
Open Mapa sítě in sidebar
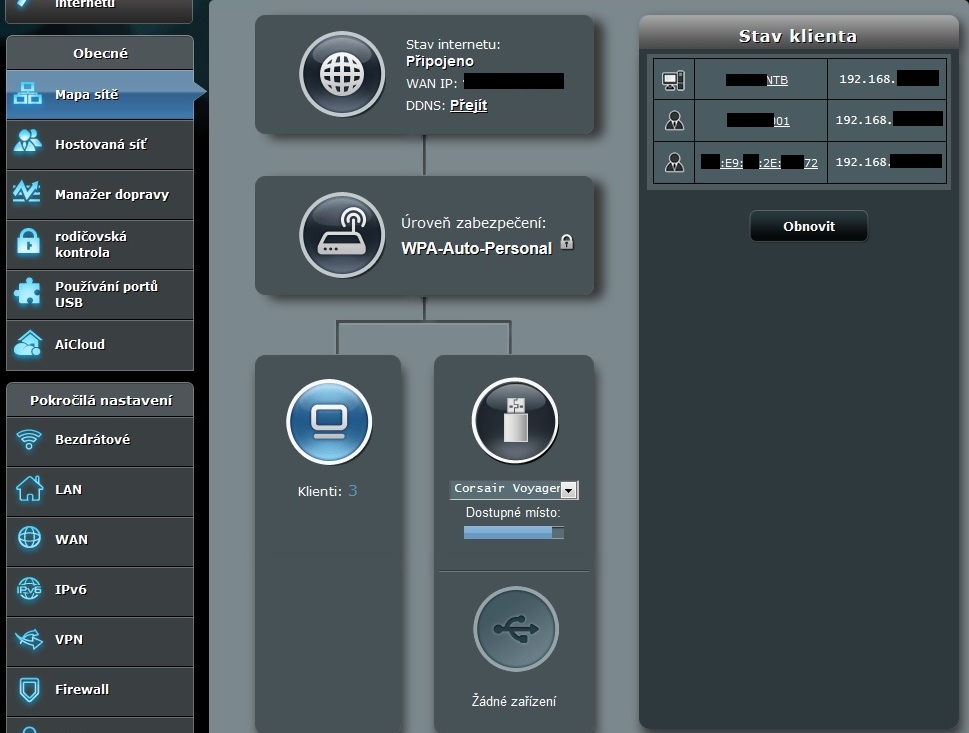pos(86,95)
